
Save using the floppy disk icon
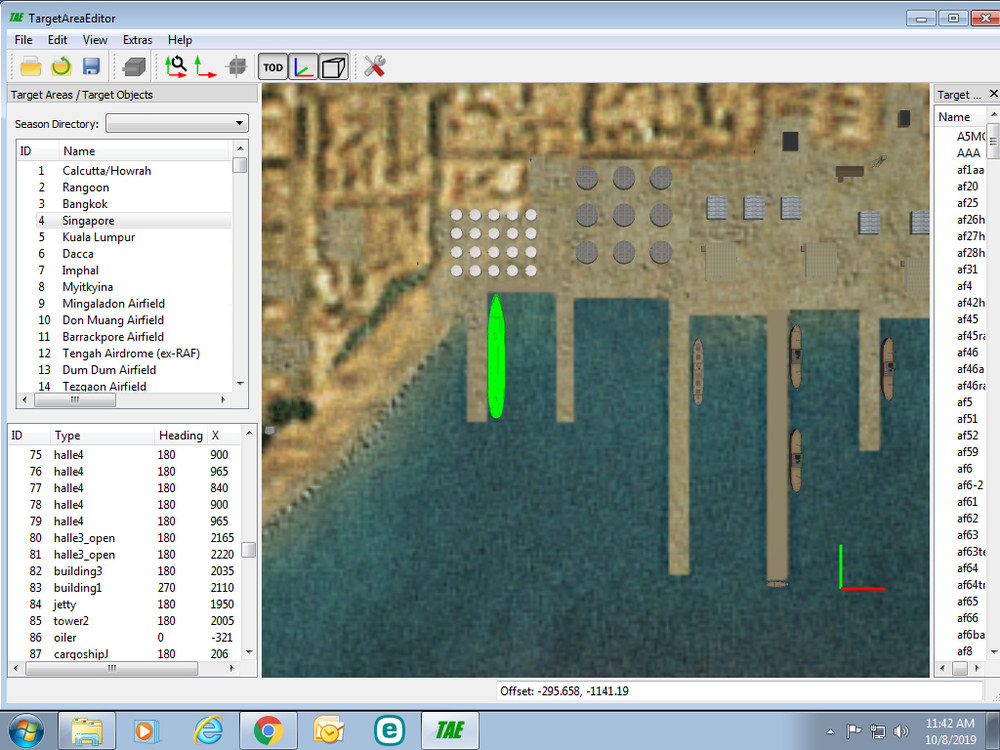[x=91, y=66]
